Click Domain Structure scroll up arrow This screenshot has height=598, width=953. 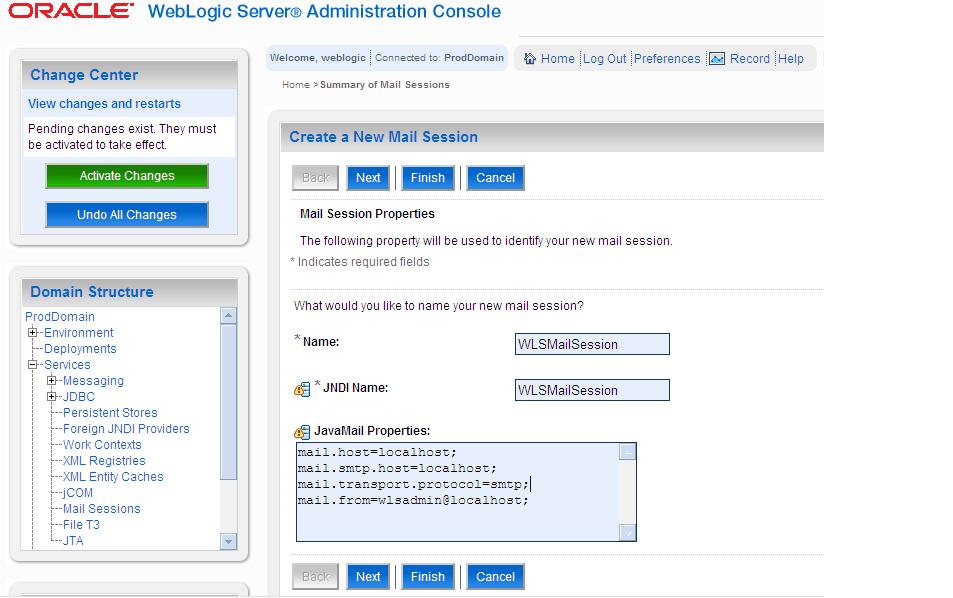[x=229, y=315]
